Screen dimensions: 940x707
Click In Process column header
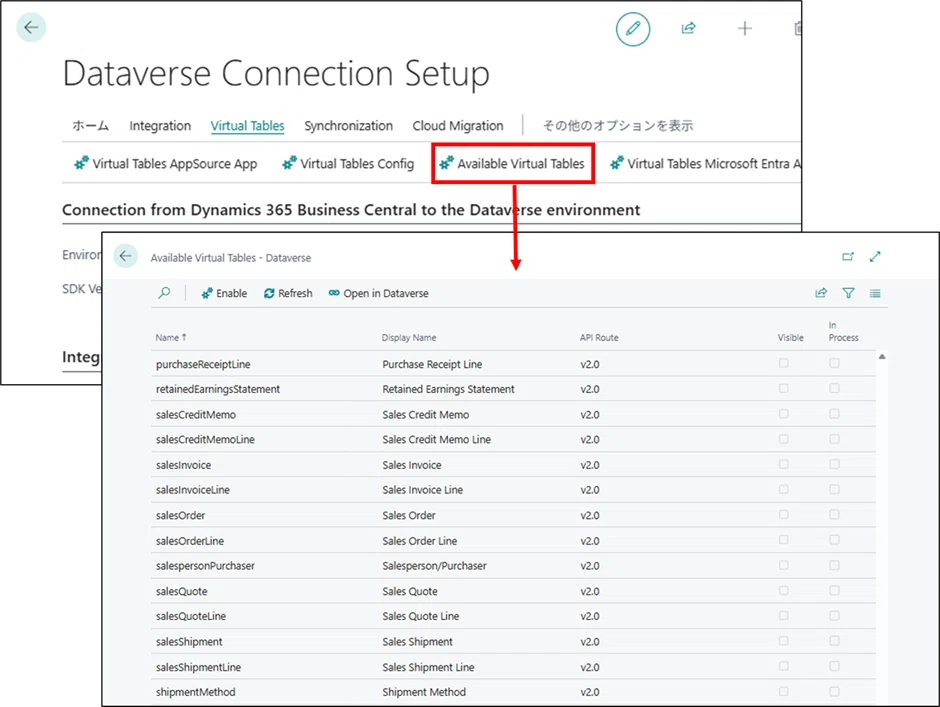click(x=843, y=332)
